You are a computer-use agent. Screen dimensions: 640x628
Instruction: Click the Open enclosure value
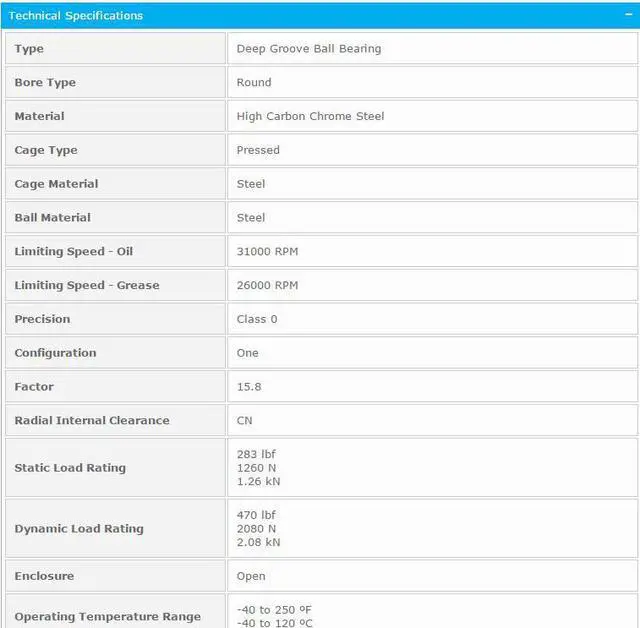point(251,576)
